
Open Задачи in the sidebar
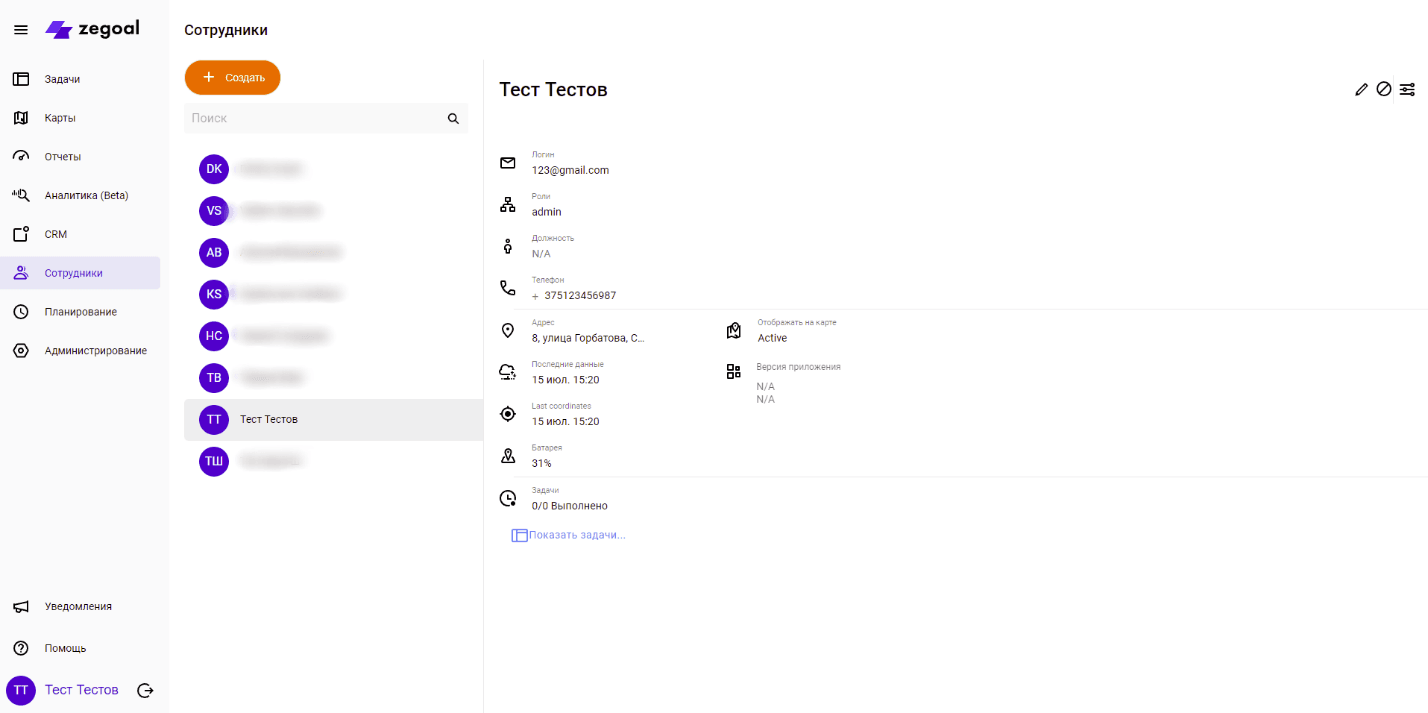tap(62, 79)
